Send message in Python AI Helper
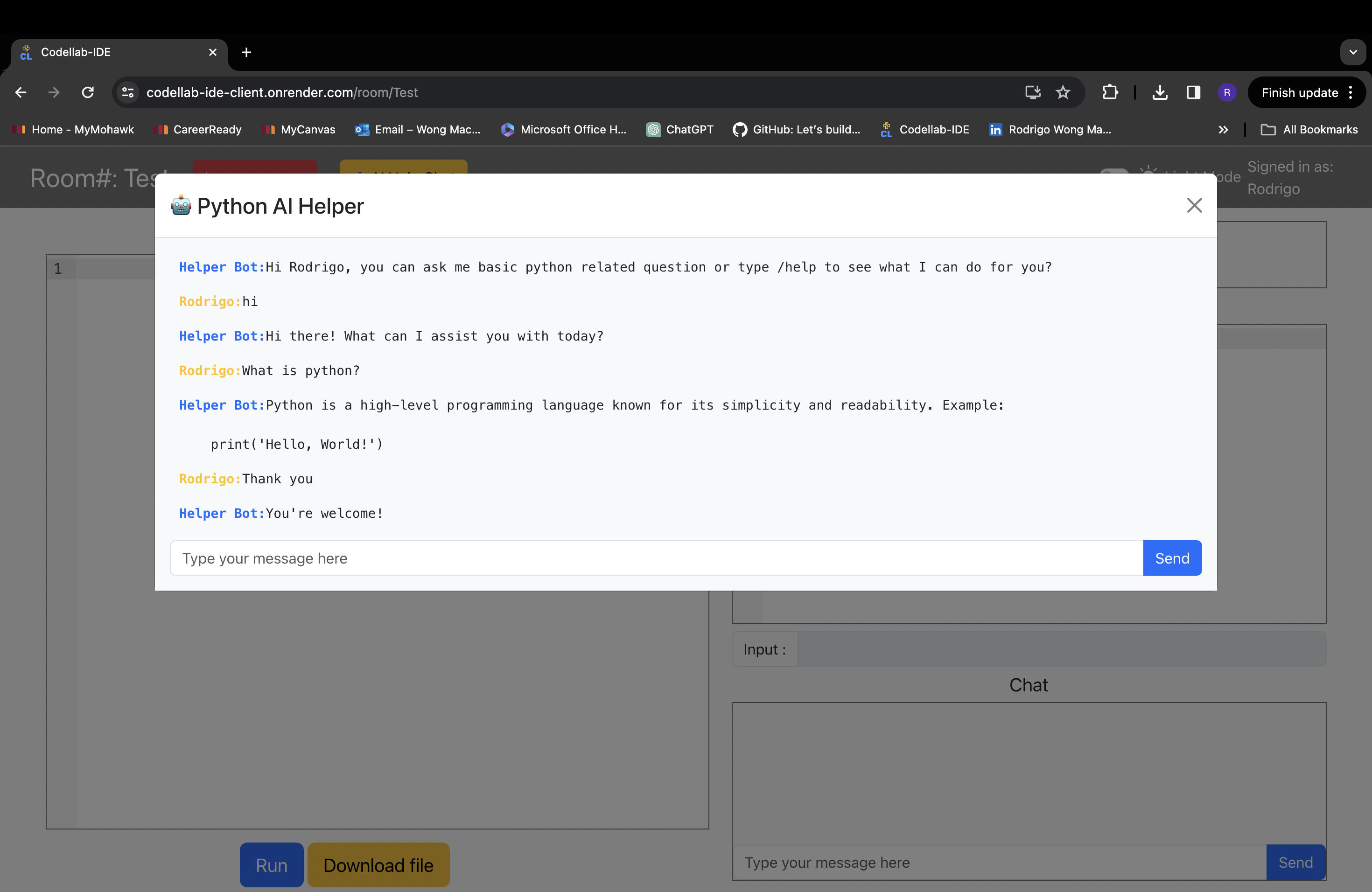 coord(1172,558)
